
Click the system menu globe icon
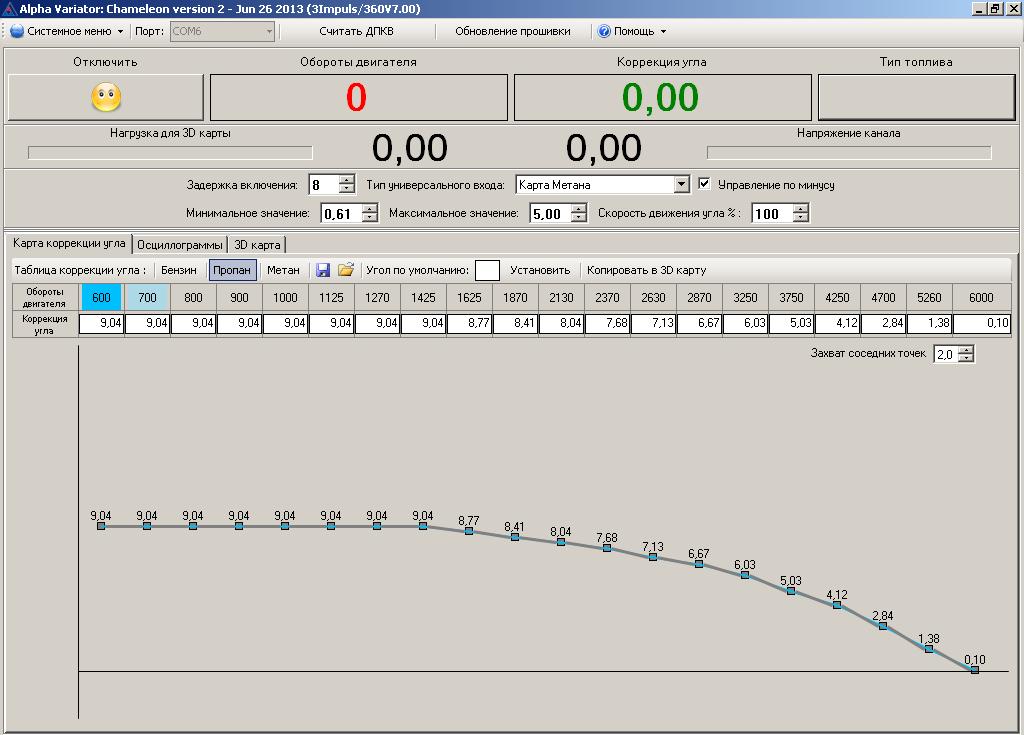[x=16, y=31]
